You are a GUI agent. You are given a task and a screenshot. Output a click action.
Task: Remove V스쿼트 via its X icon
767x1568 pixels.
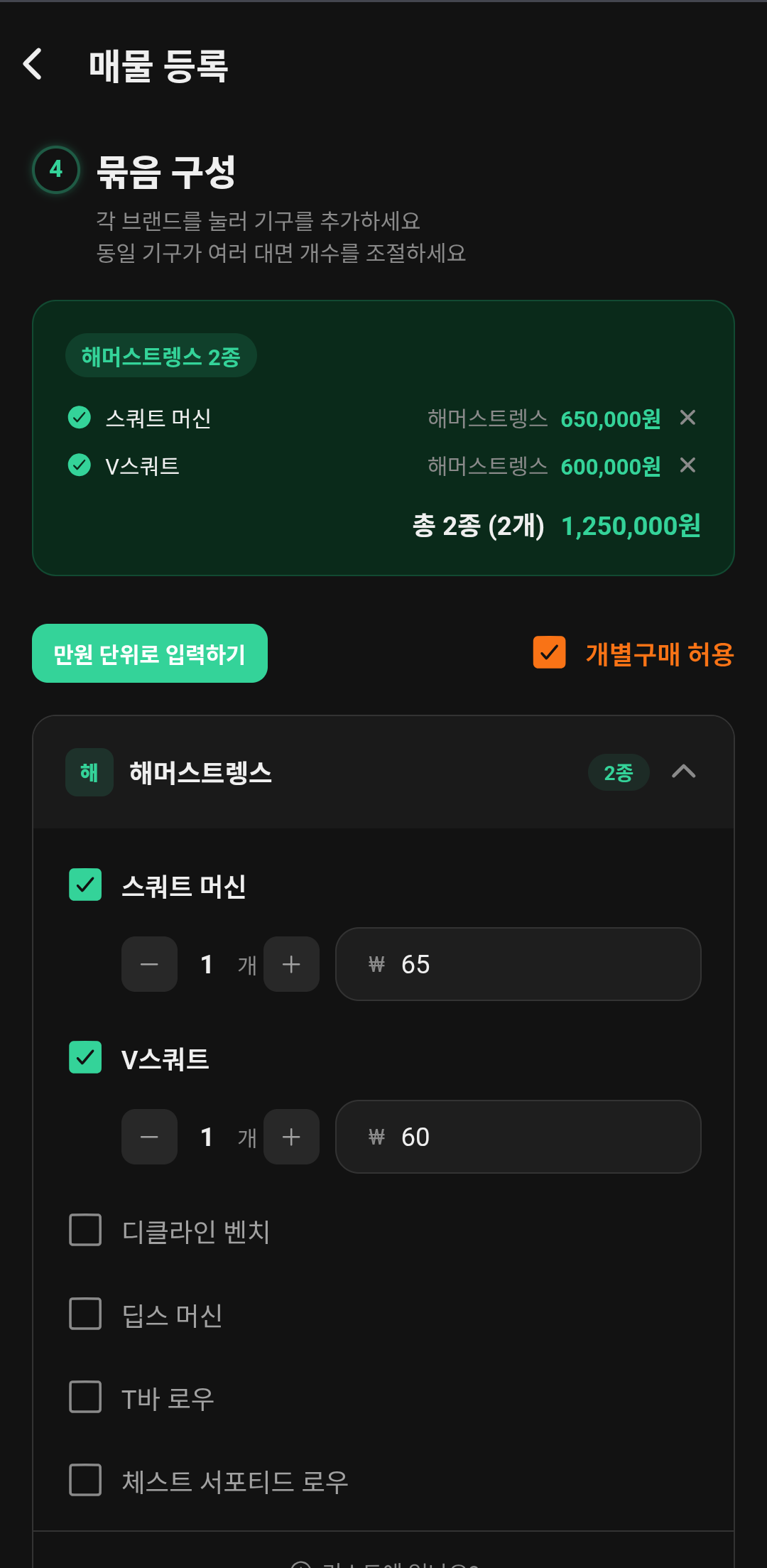(x=687, y=466)
